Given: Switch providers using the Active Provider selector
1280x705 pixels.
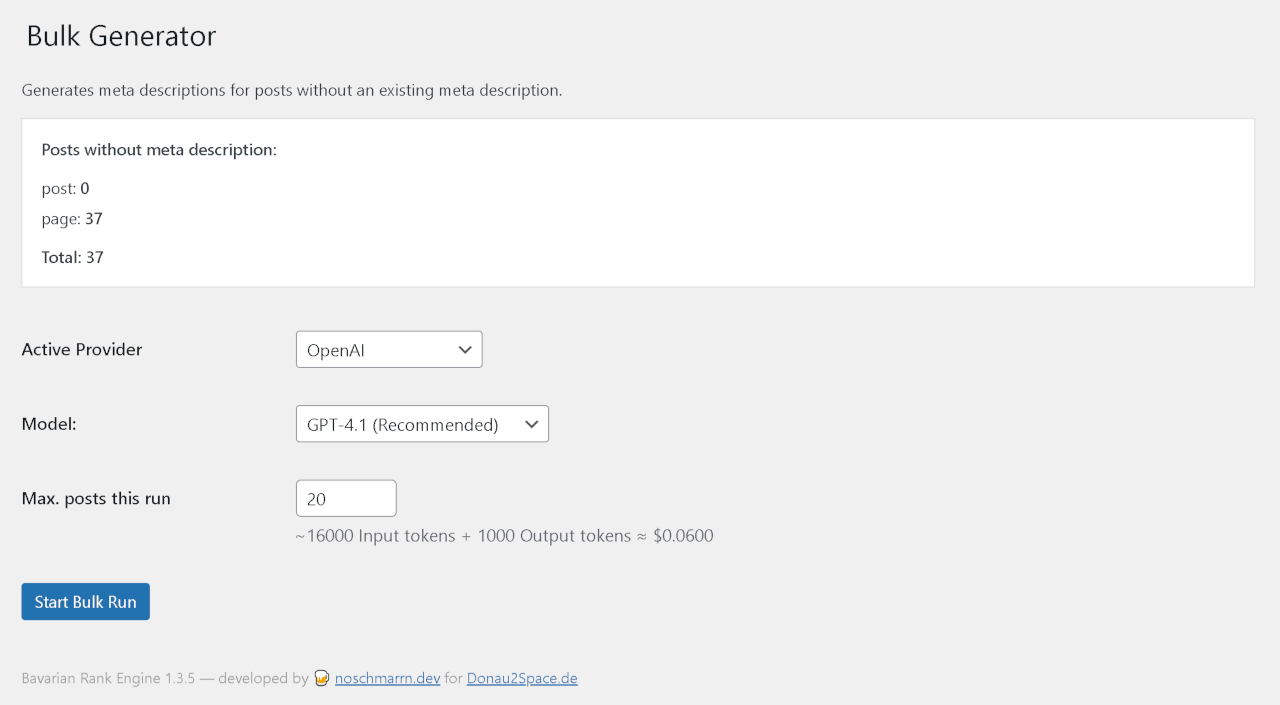Looking at the screenshot, I should [389, 349].
